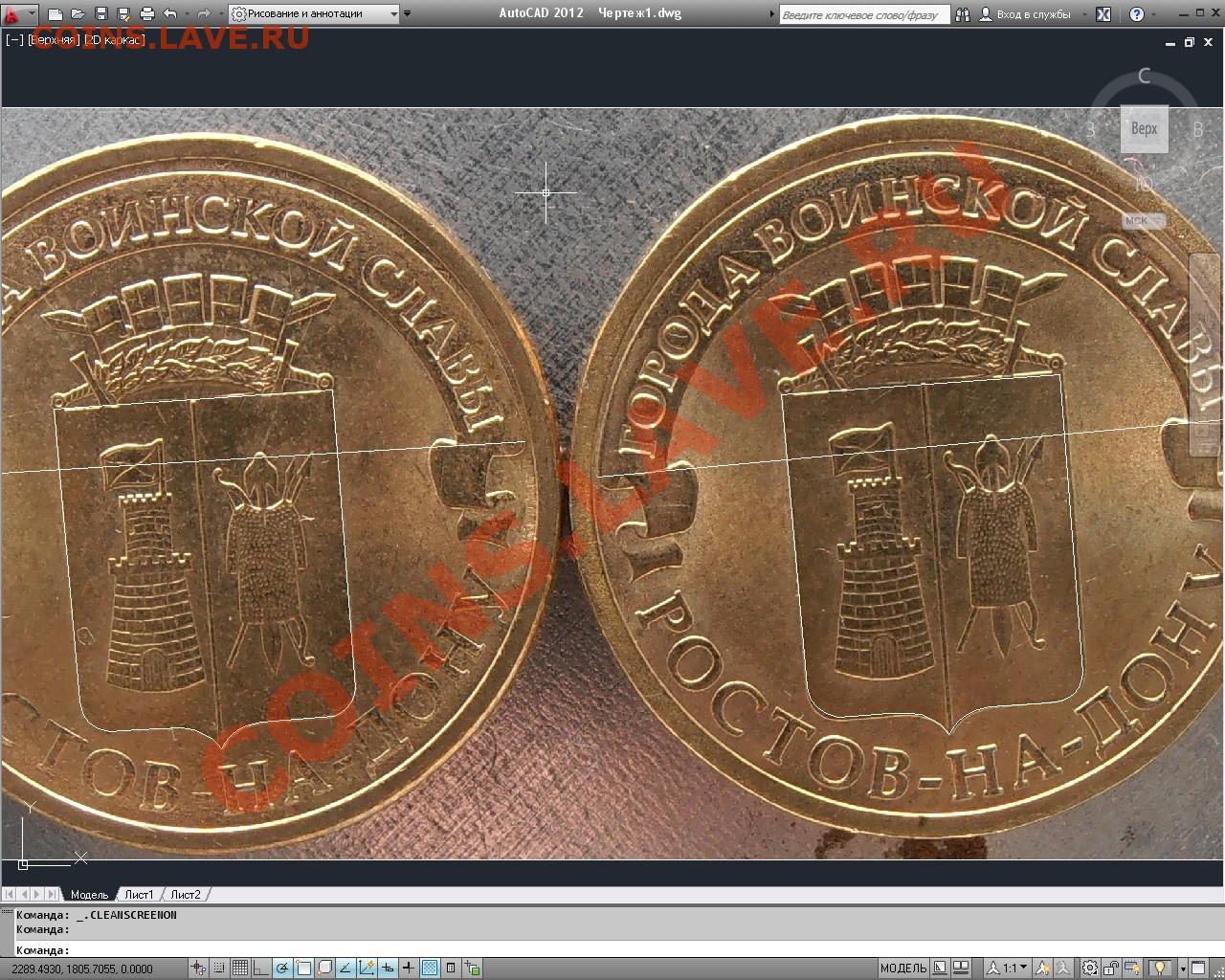The height and width of the screenshot is (980, 1225).
Task: Click the first-tab navigation arrow
Action: point(11,894)
